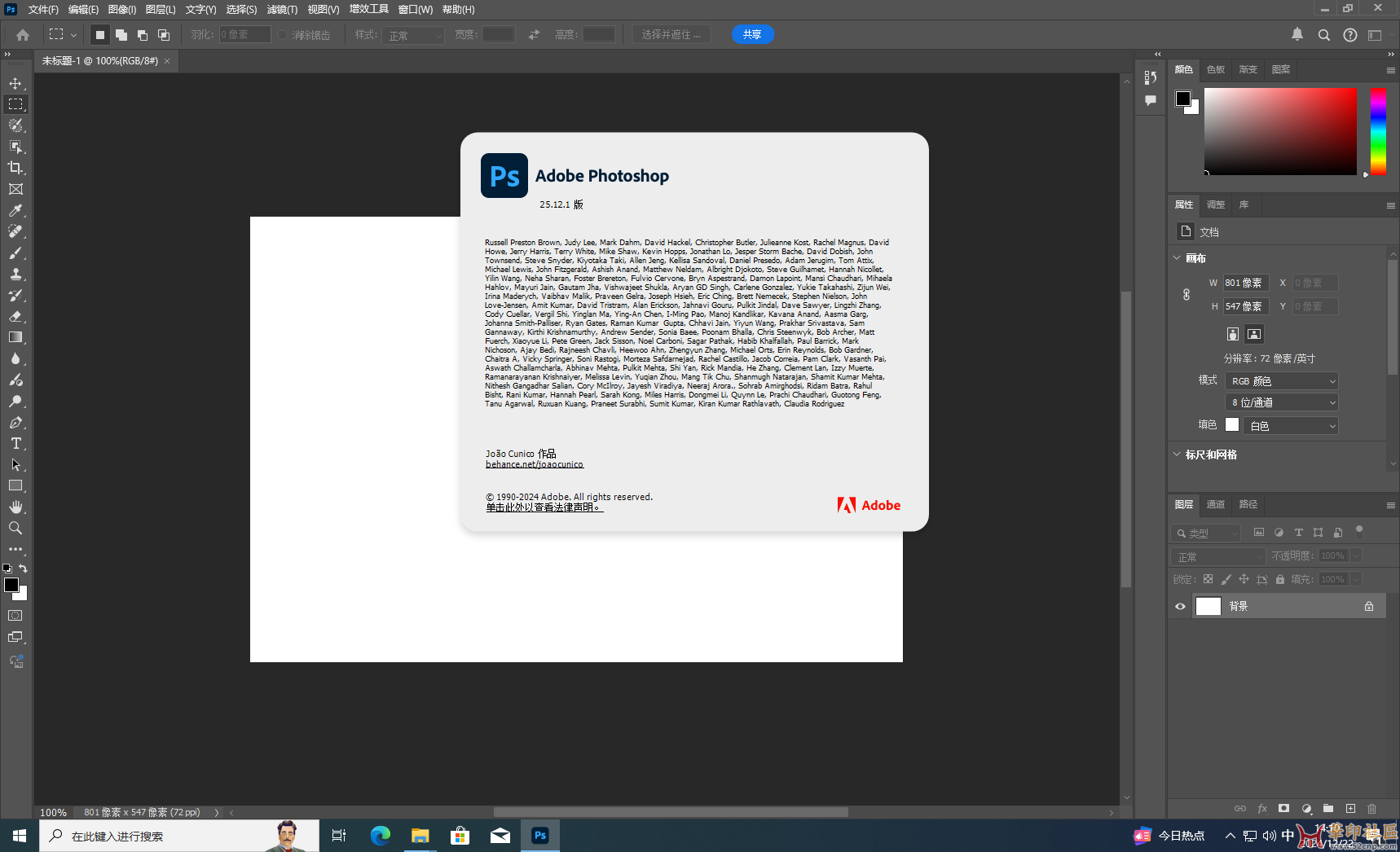Open the Color panel options menu

point(1391,70)
